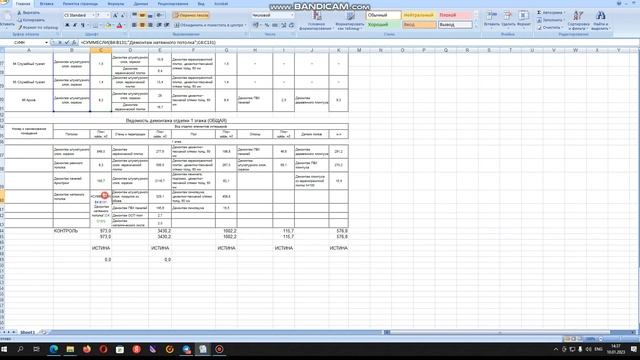Screen dimensions: 640x360
Task: Click the Формат по образцу painter
Action: point(38,27)
